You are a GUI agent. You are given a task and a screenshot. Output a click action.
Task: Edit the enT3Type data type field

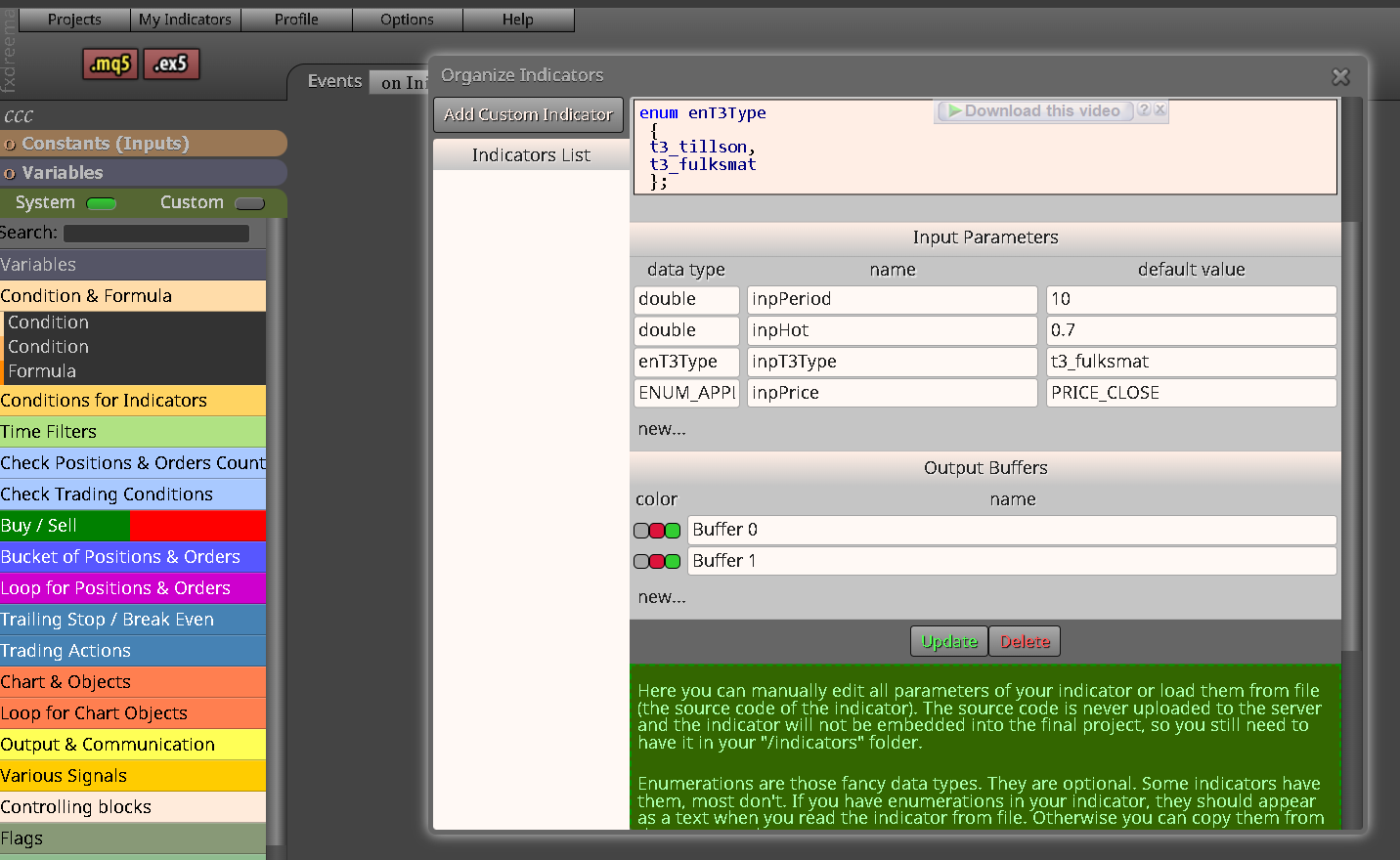(686, 362)
